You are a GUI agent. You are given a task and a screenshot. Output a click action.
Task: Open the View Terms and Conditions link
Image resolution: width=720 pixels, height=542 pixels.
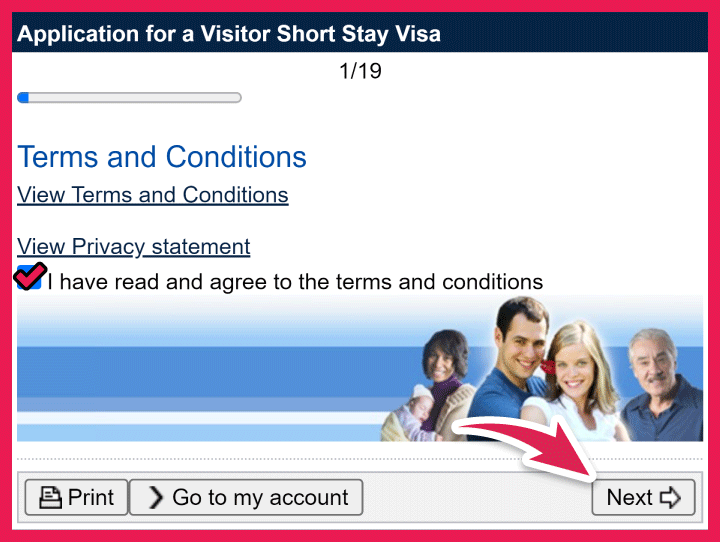coord(153,195)
